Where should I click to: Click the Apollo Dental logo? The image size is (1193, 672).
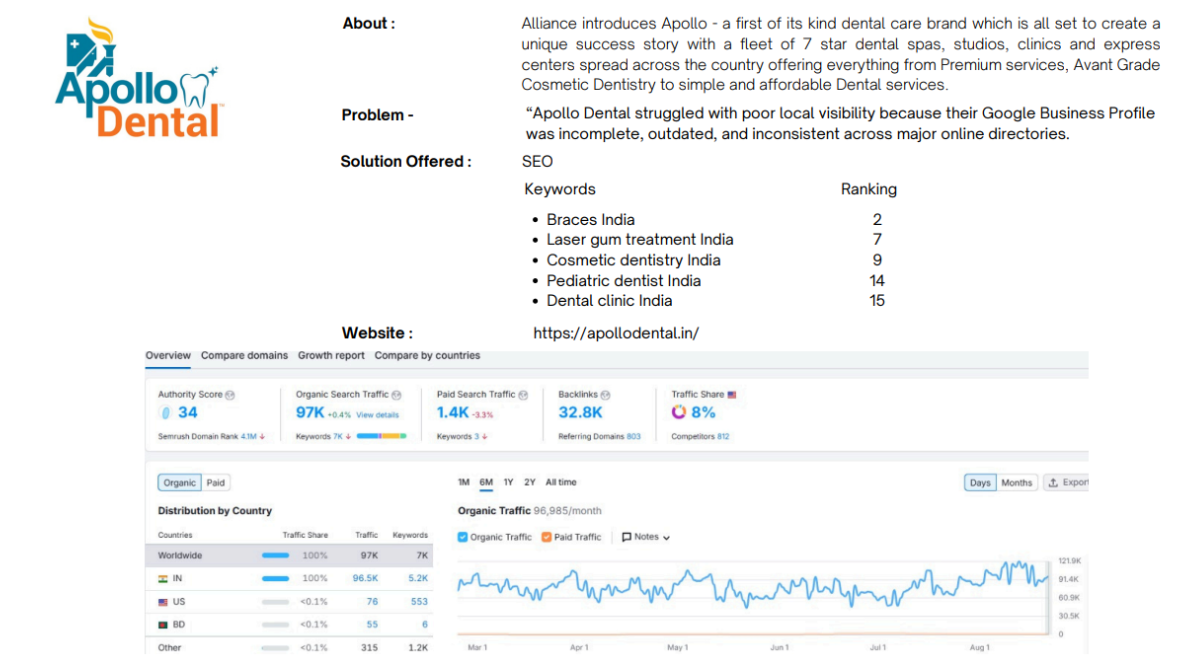[x=138, y=78]
